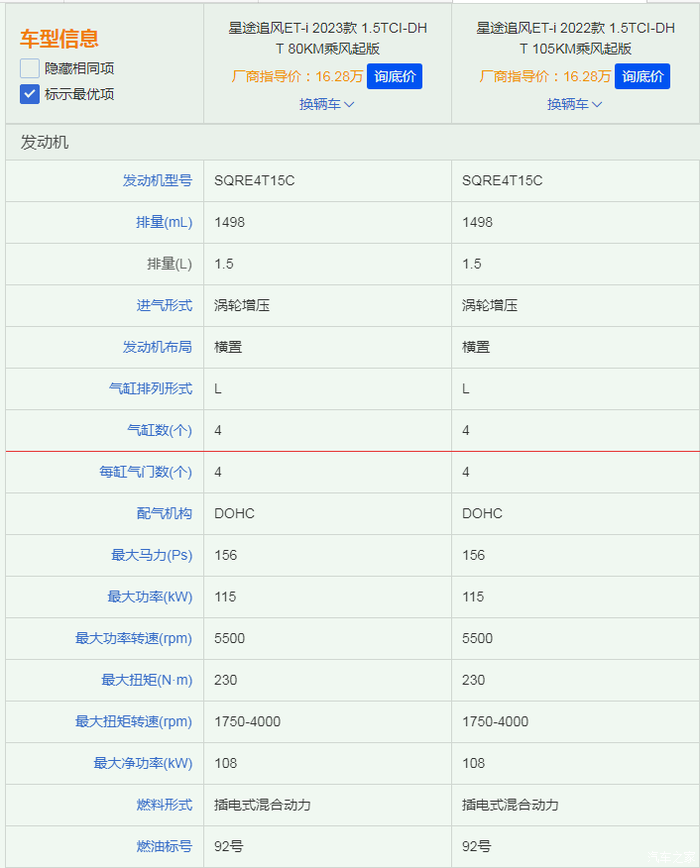Image resolution: width=700 pixels, height=868 pixels.
Task: Click the 最大扭矩转速(rpm) parameter link
Action: (133, 721)
